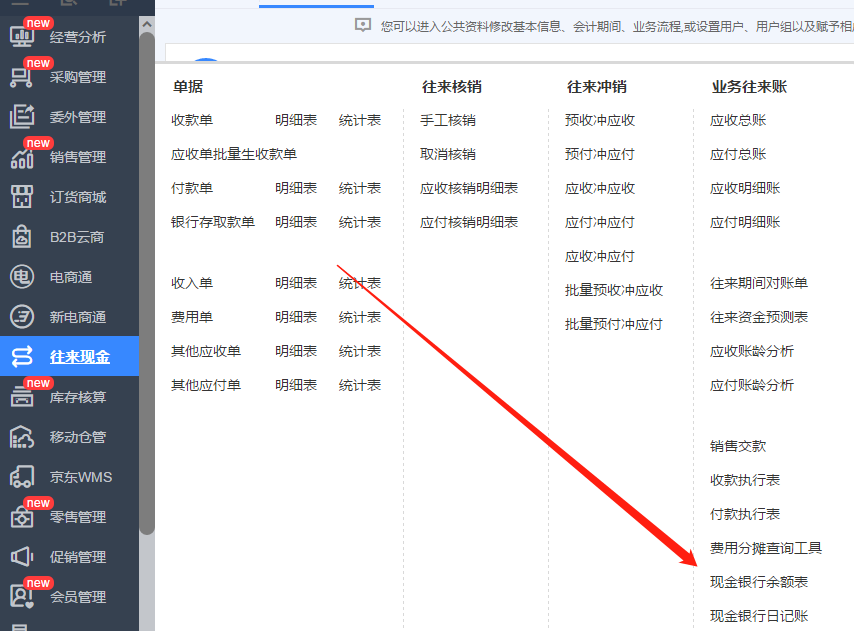Open 往来资金预测表
The width and height of the screenshot is (854, 631).
[759, 317]
